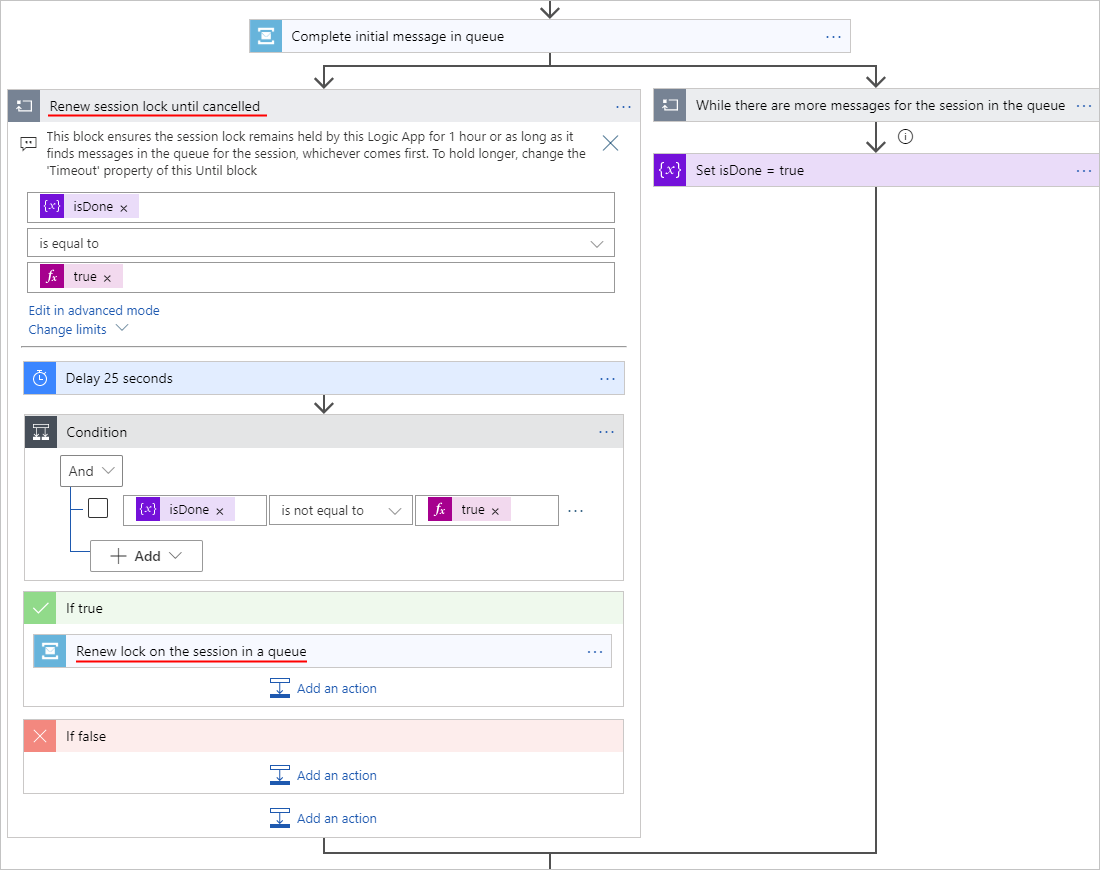Click the Service Bus icon on Renew lock action
Viewport: 1100px width, 870px height.
pos(50,651)
